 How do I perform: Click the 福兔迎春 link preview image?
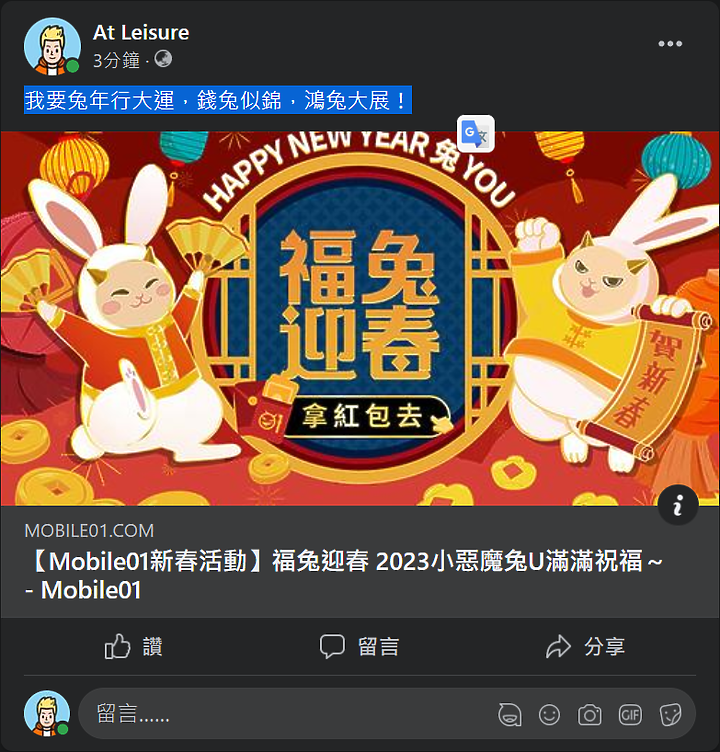pyautogui.click(x=360, y=318)
